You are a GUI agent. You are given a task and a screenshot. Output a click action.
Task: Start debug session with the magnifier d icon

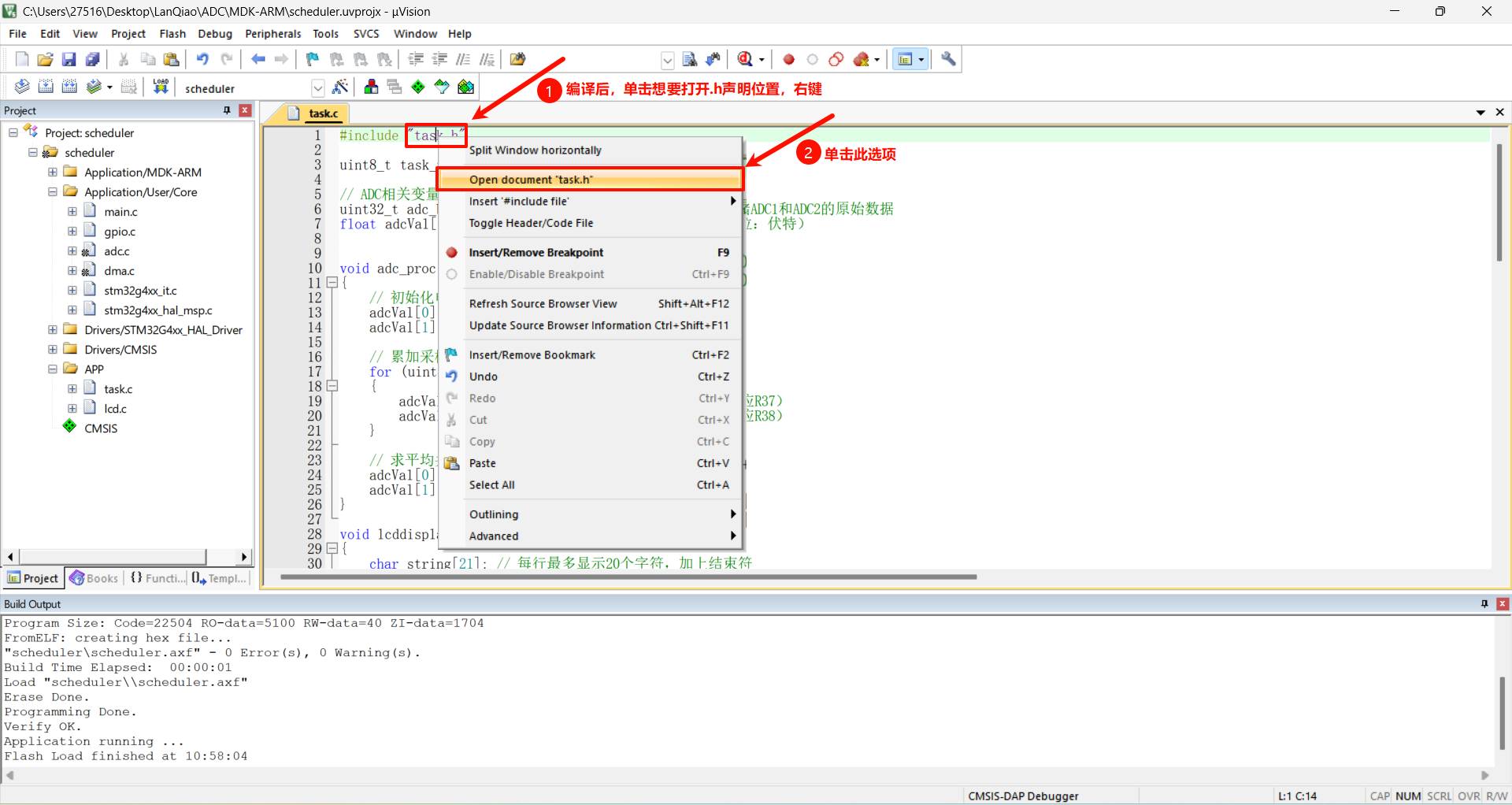pos(745,59)
